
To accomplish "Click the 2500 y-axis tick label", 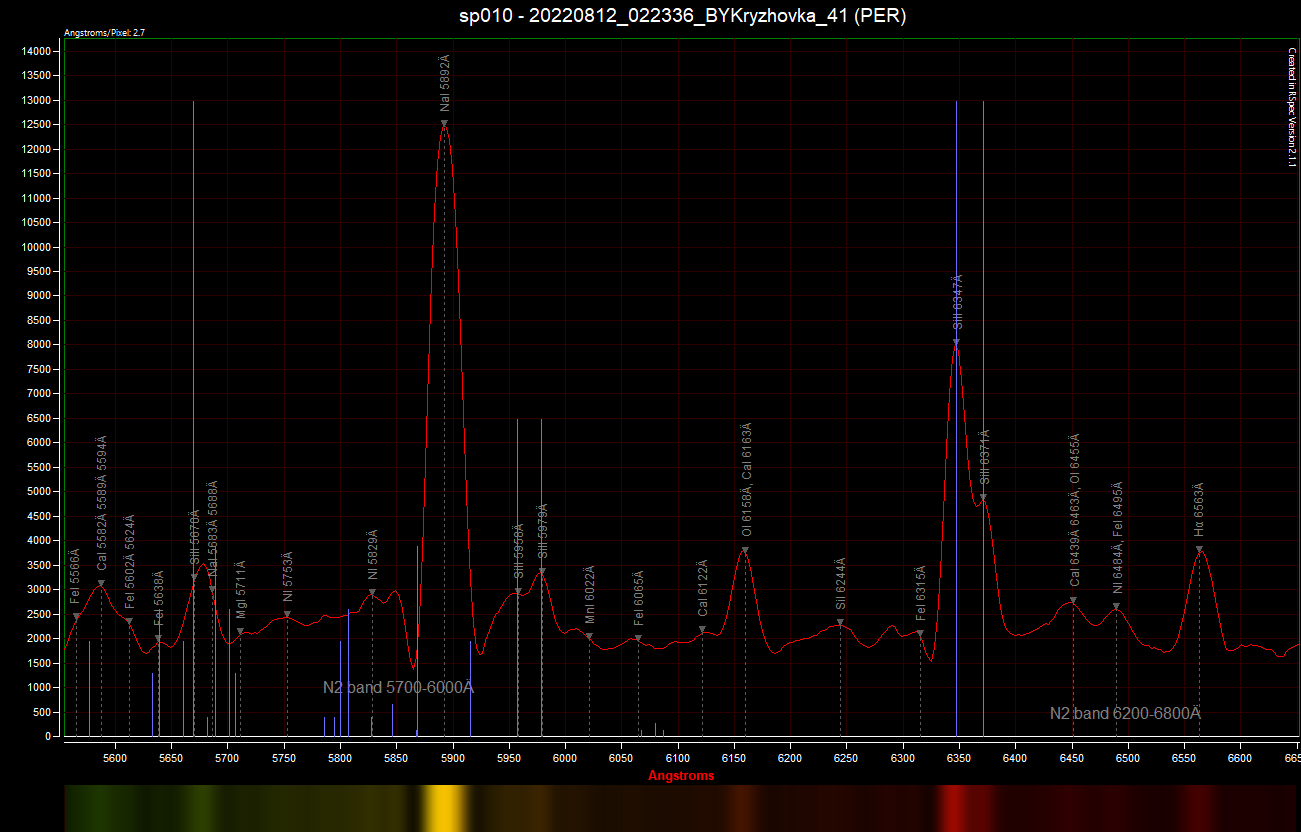I will [x=40, y=614].
